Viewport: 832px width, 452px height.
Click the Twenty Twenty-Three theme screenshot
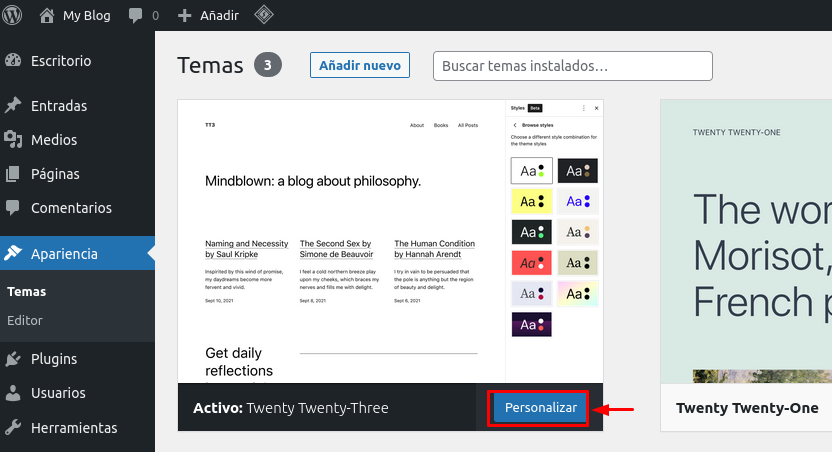pos(391,241)
